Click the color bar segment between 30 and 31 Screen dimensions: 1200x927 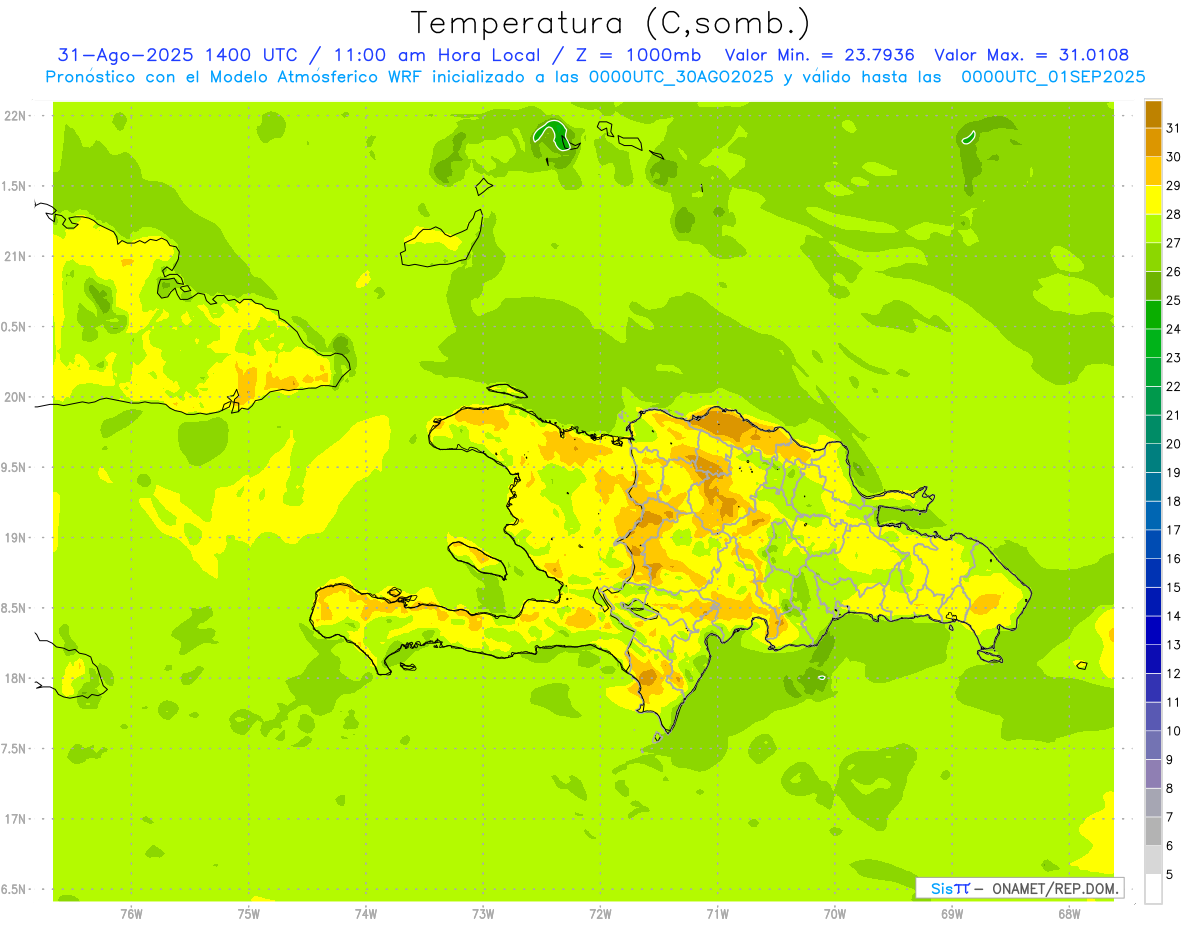pos(1153,143)
